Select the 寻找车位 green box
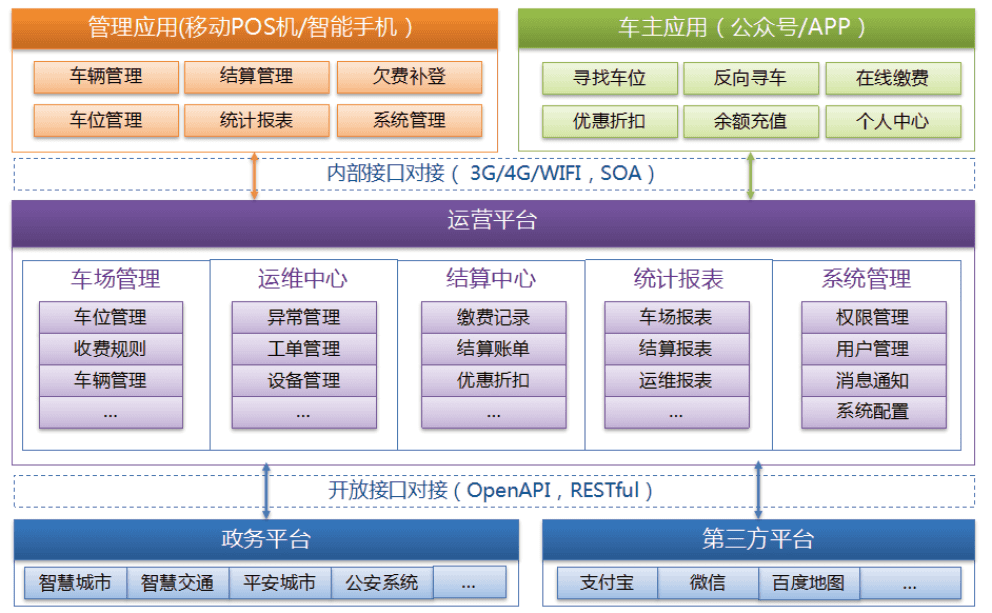Screen dimensions: 992x613 click(x=610, y=78)
